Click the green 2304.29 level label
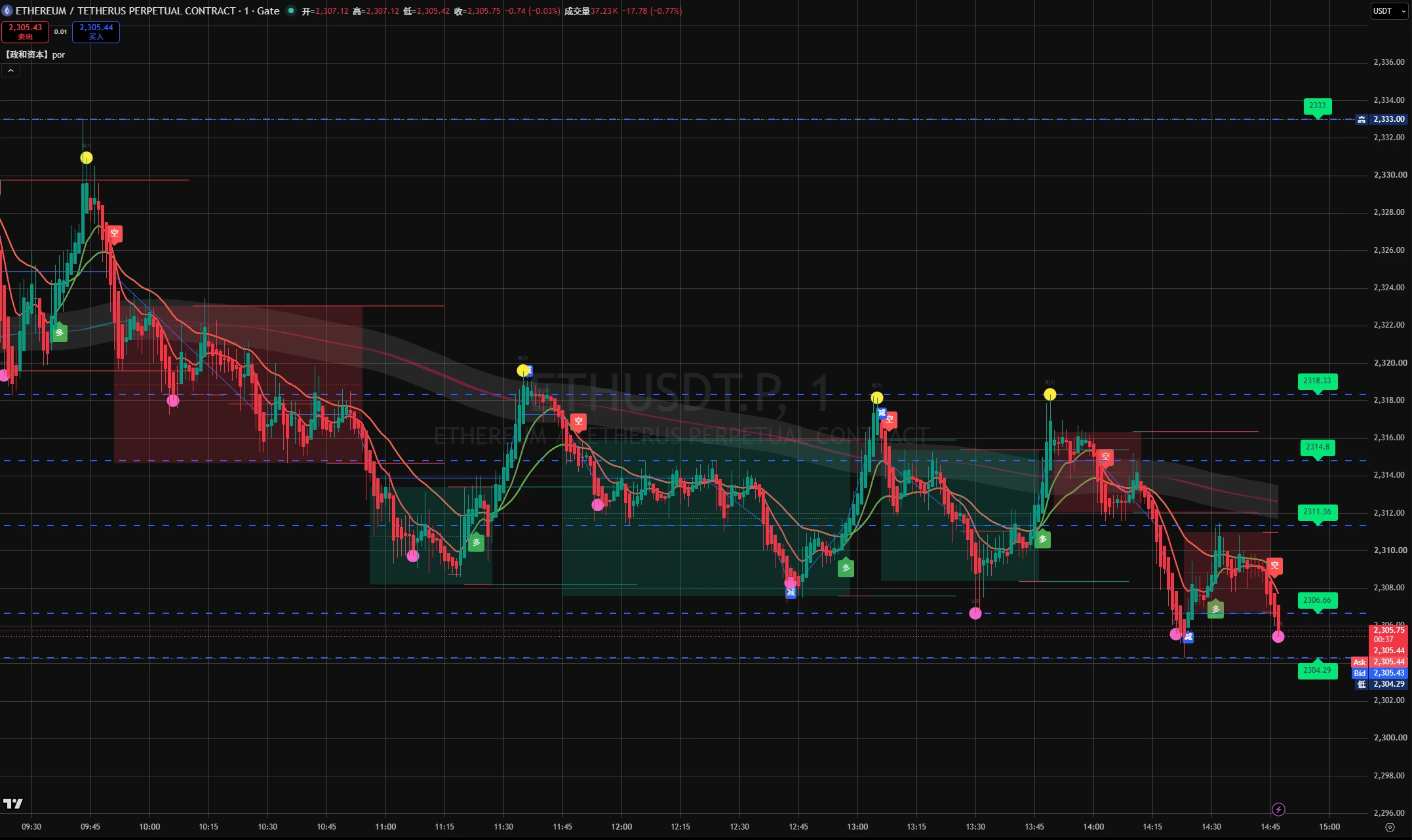 coord(1317,670)
